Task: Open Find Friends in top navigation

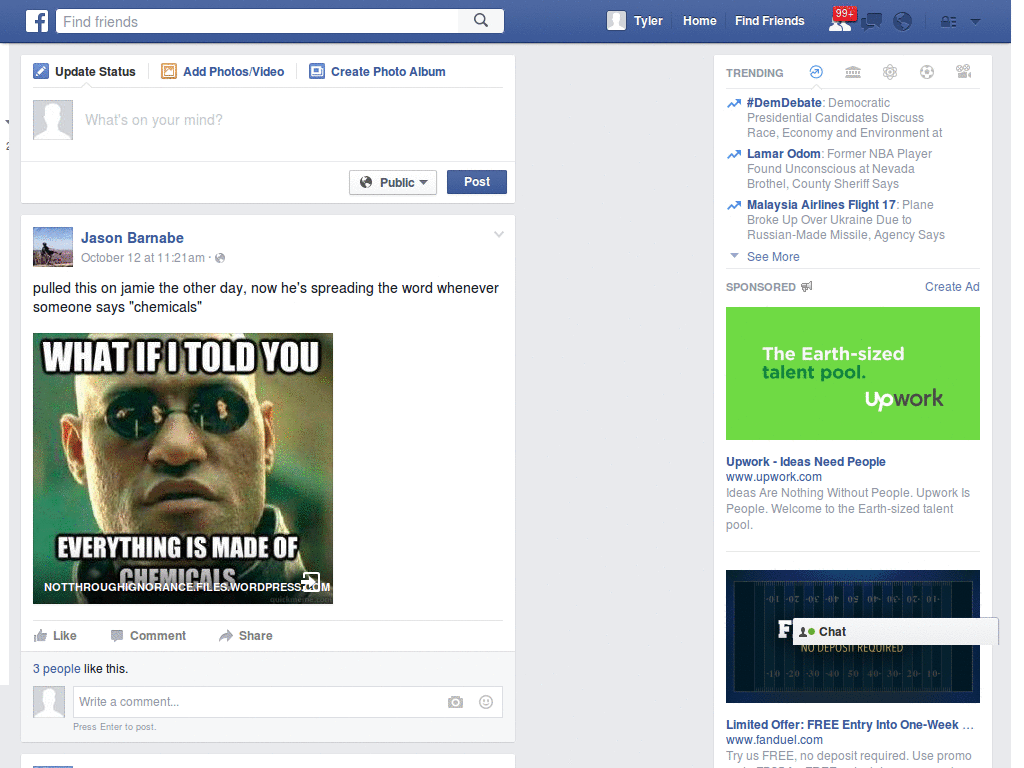Action: pos(769,21)
